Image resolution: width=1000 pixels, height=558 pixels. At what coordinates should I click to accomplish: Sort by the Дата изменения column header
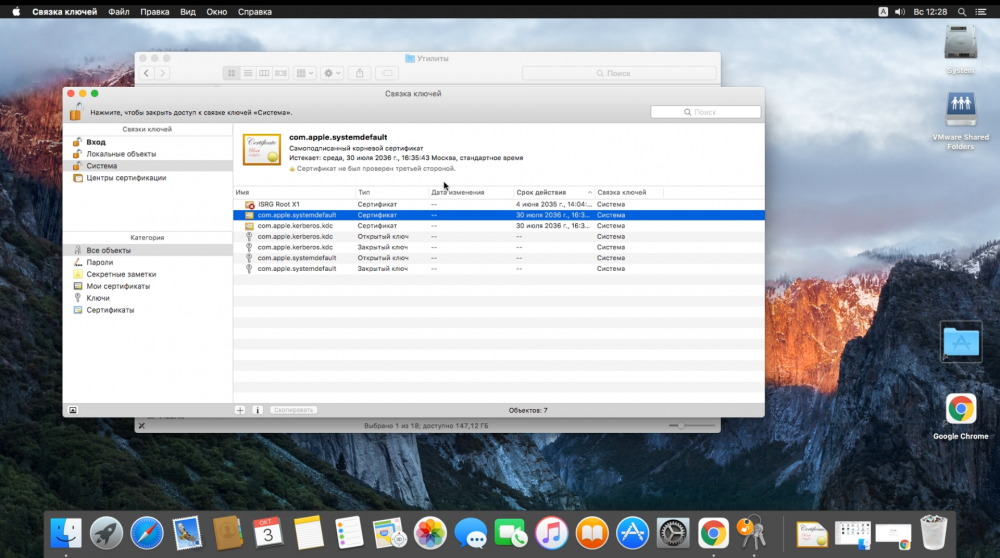pyautogui.click(x=471, y=192)
